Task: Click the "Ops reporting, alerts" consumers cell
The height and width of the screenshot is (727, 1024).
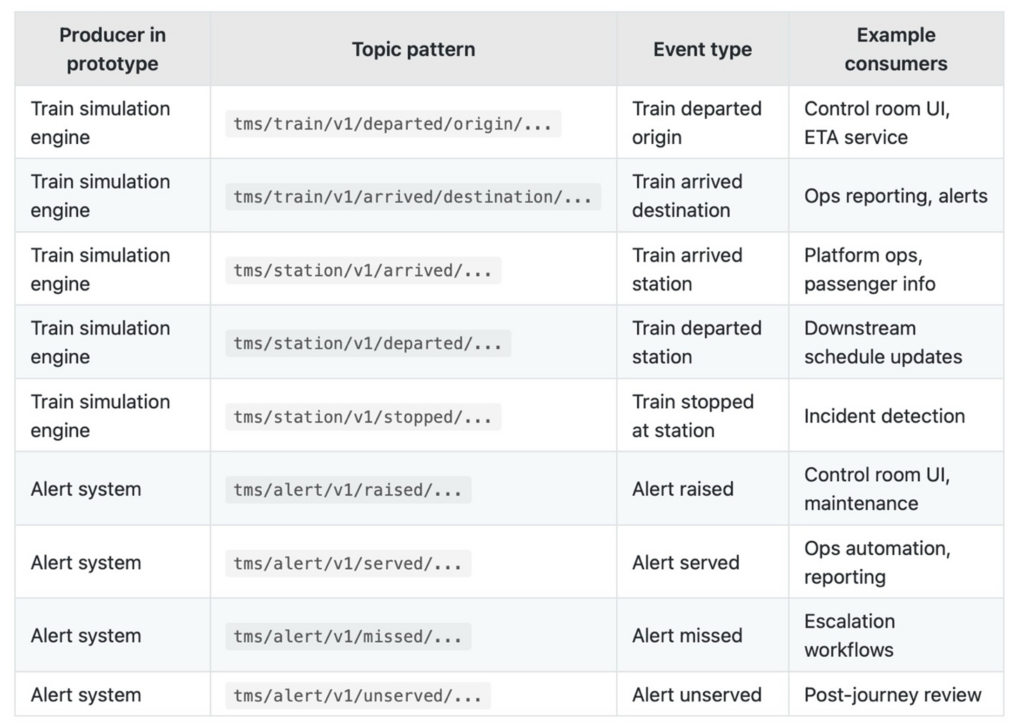Action: coord(895,196)
